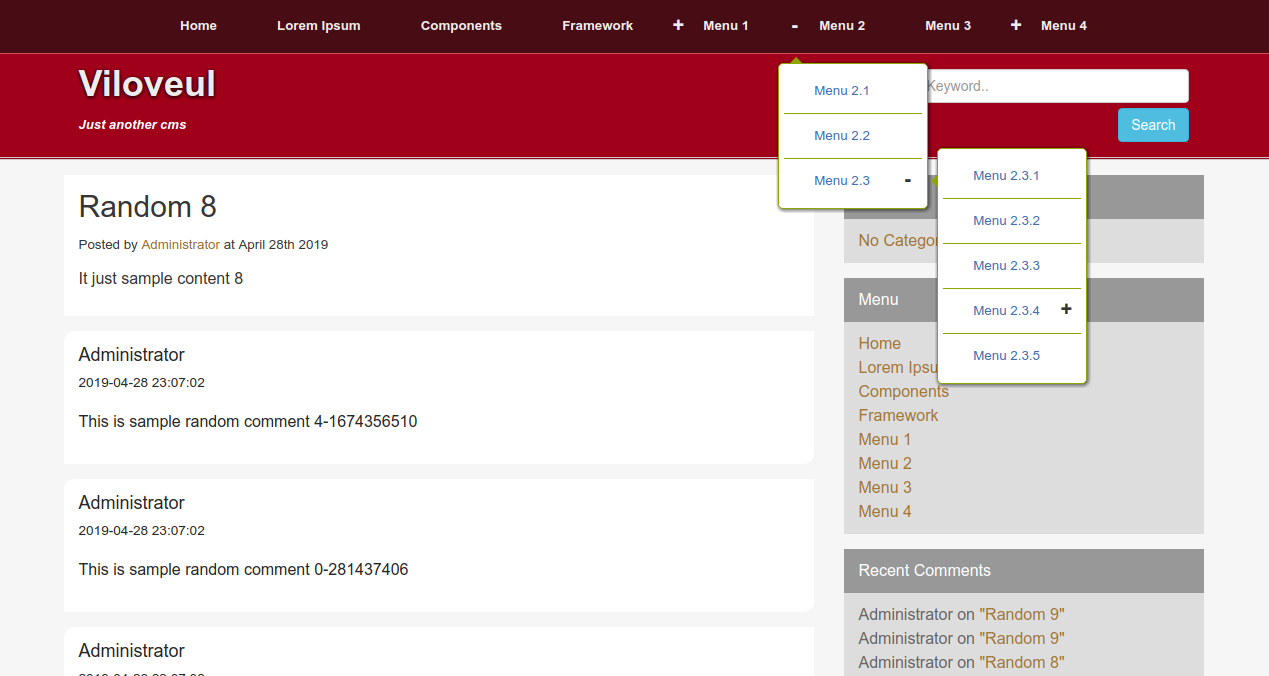Select Menu 2.3.1 in the submenu
The image size is (1269, 676).
pyautogui.click(x=1006, y=176)
